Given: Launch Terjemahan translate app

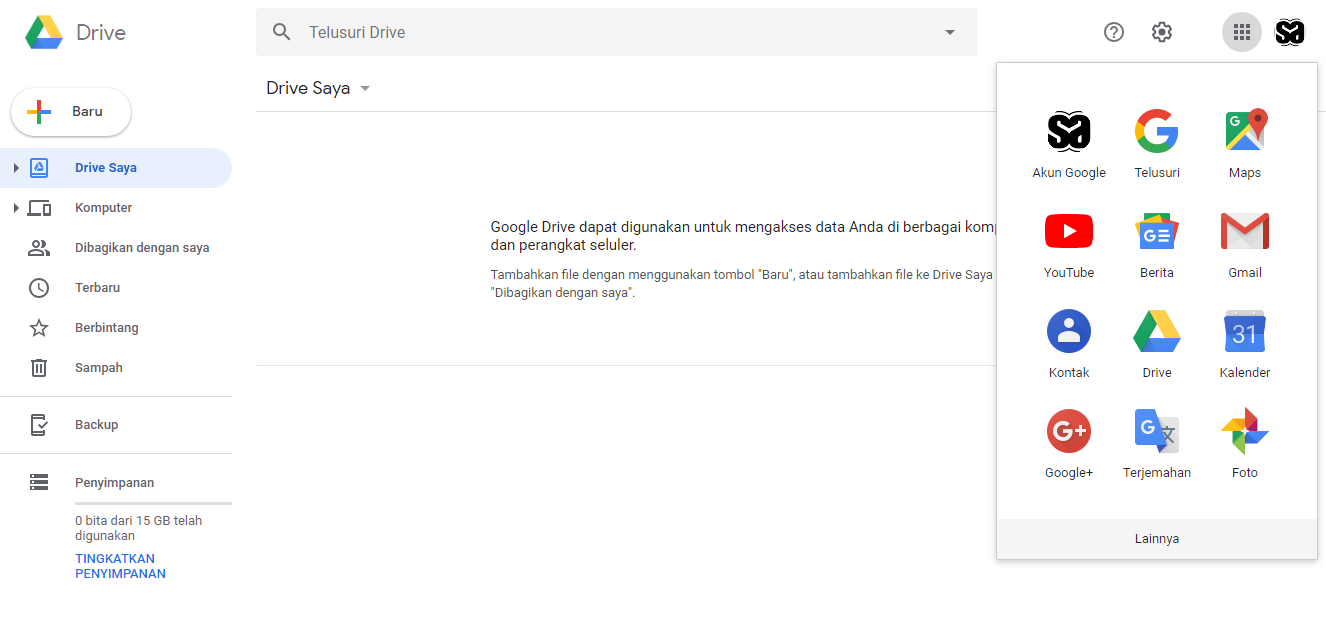Looking at the screenshot, I should pos(1157,445).
